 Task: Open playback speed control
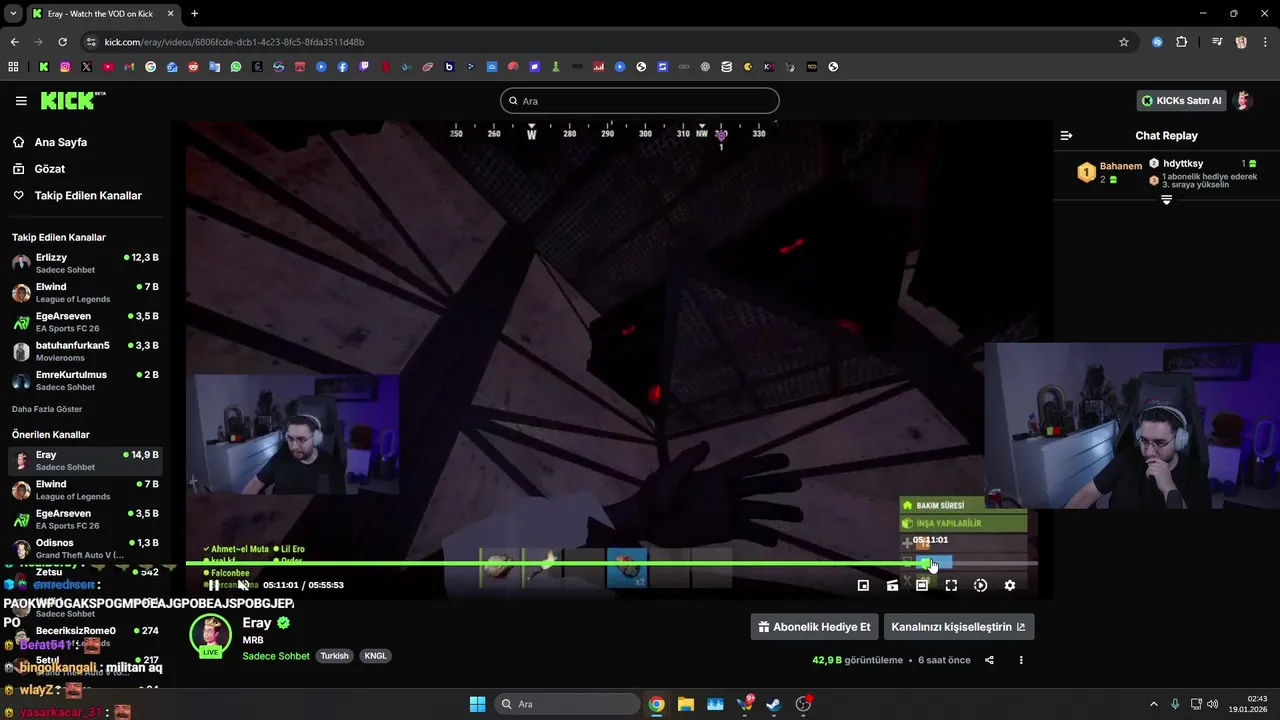(980, 585)
